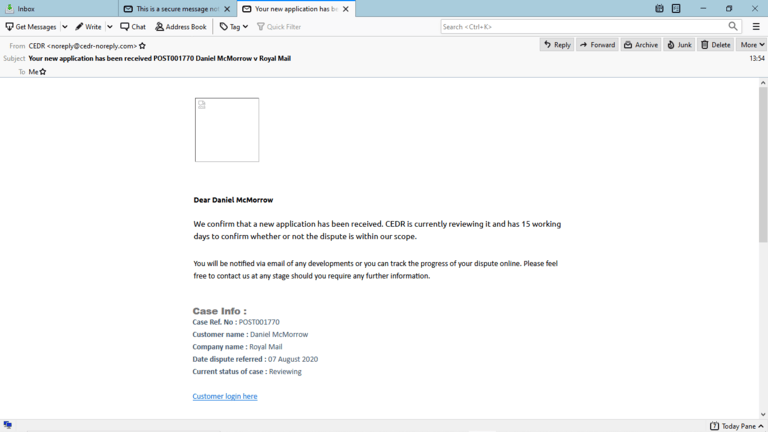Click sender CEDR noreply address

[83, 46]
